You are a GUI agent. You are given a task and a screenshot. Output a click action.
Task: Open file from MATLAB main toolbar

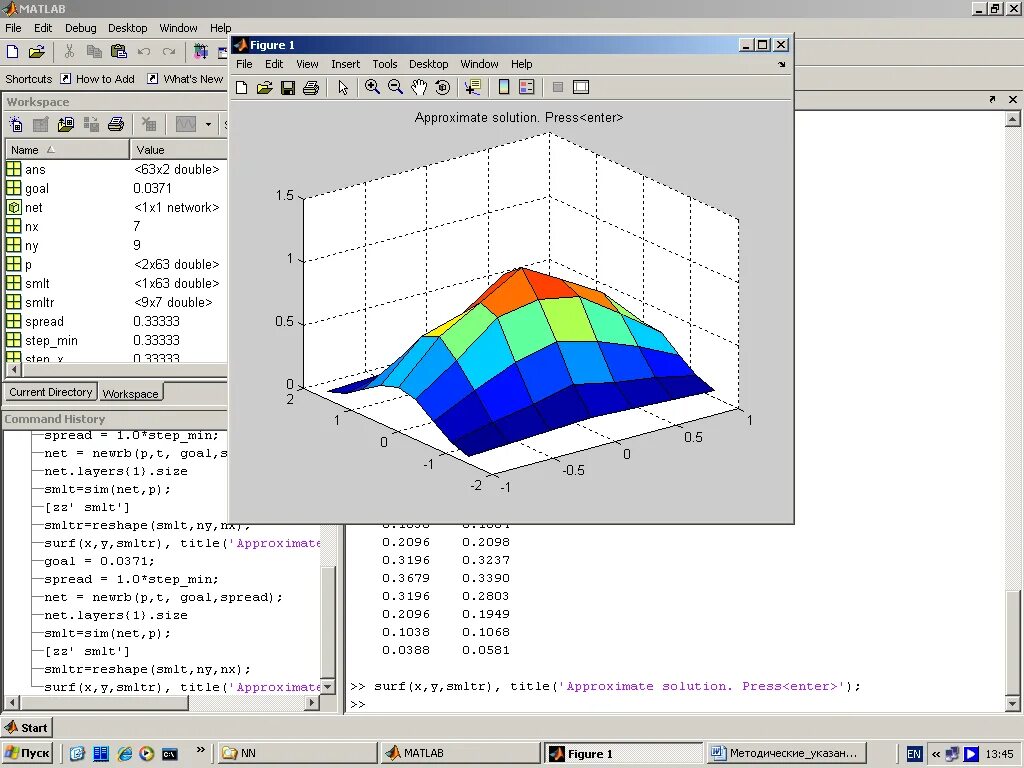click(37, 52)
